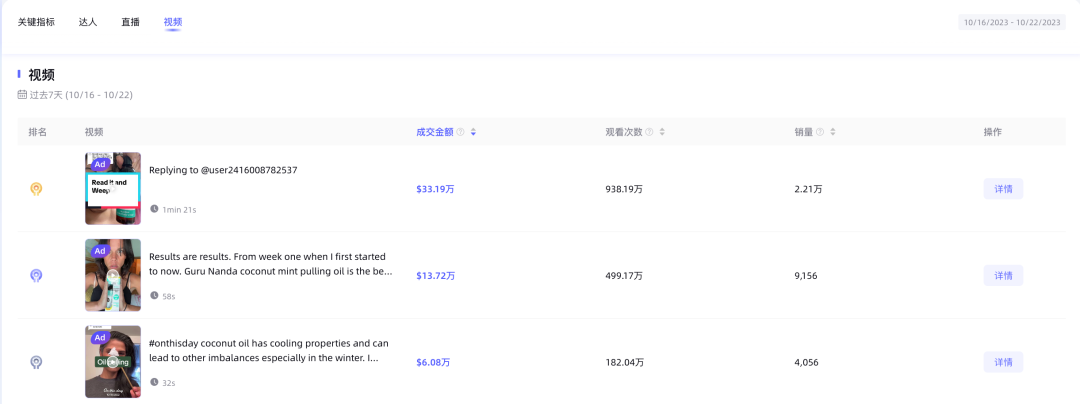The image size is (1080, 404).
Task: Click the 观看次数 help question-mark icon
Action: [x=649, y=132]
